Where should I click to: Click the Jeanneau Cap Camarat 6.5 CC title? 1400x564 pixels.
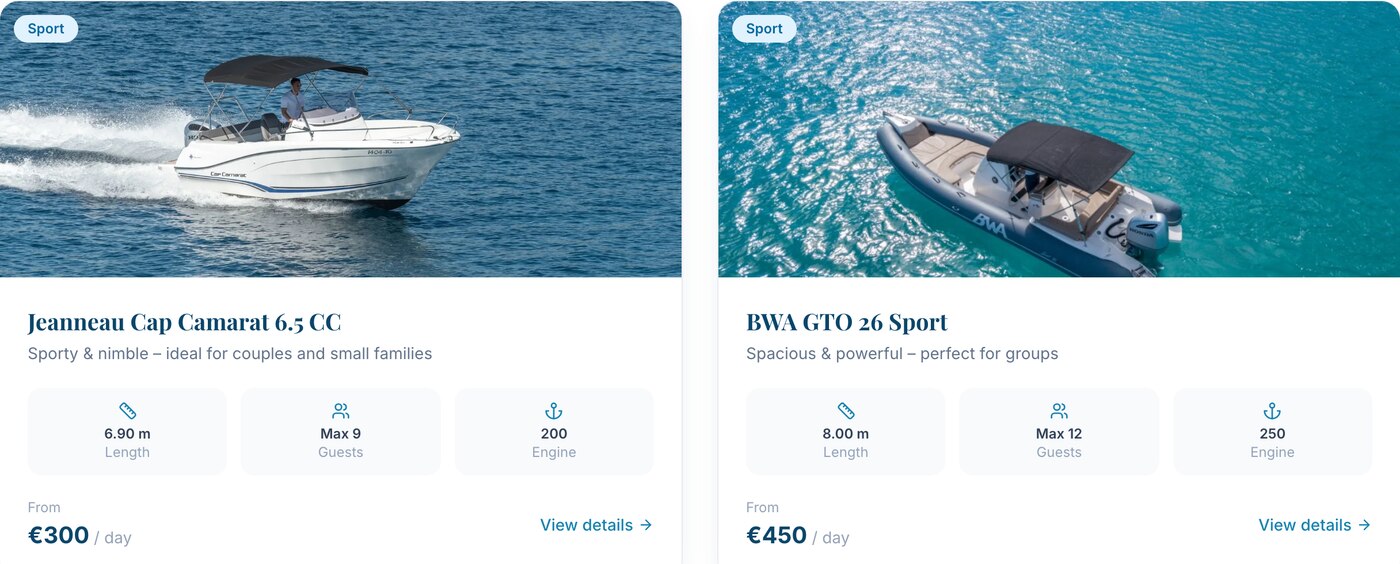(x=185, y=322)
